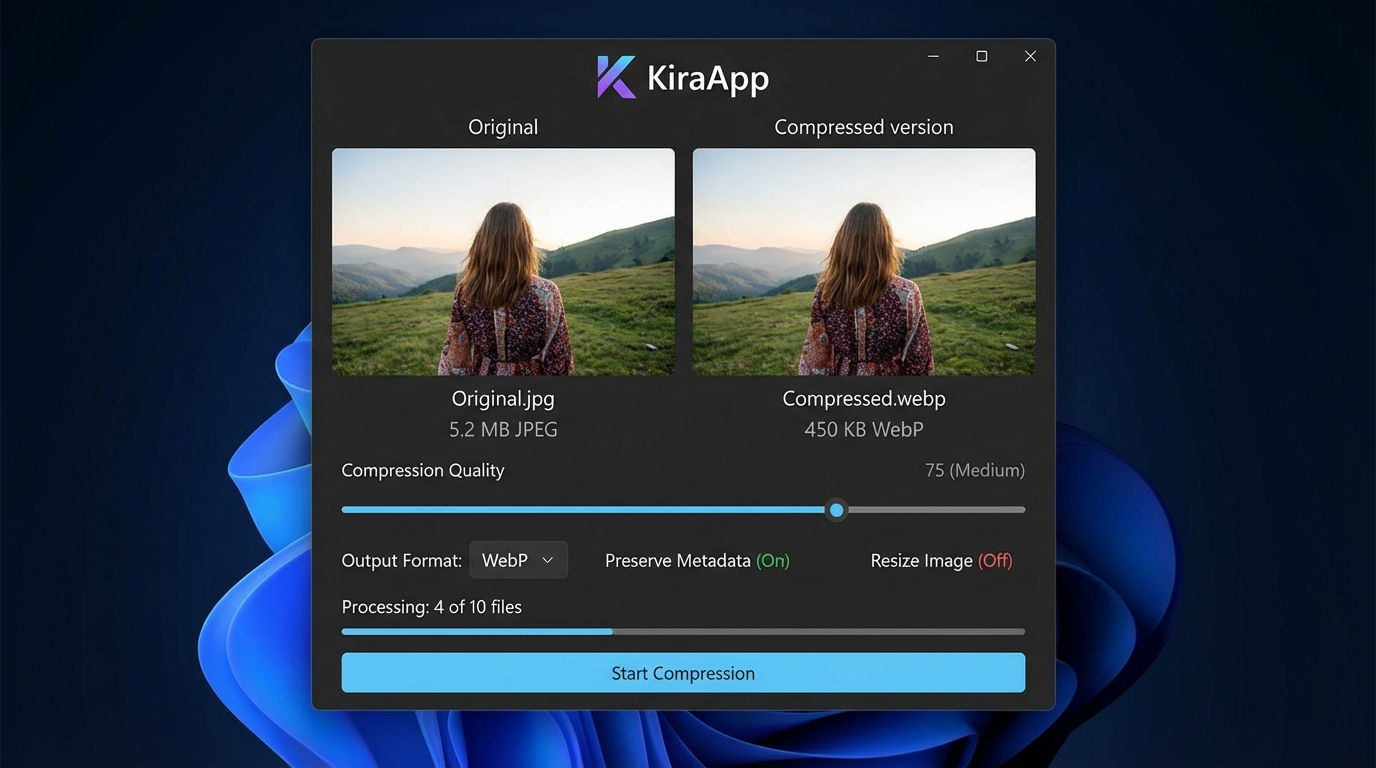
Task: Click the KiraApp title text
Action: click(x=708, y=78)
